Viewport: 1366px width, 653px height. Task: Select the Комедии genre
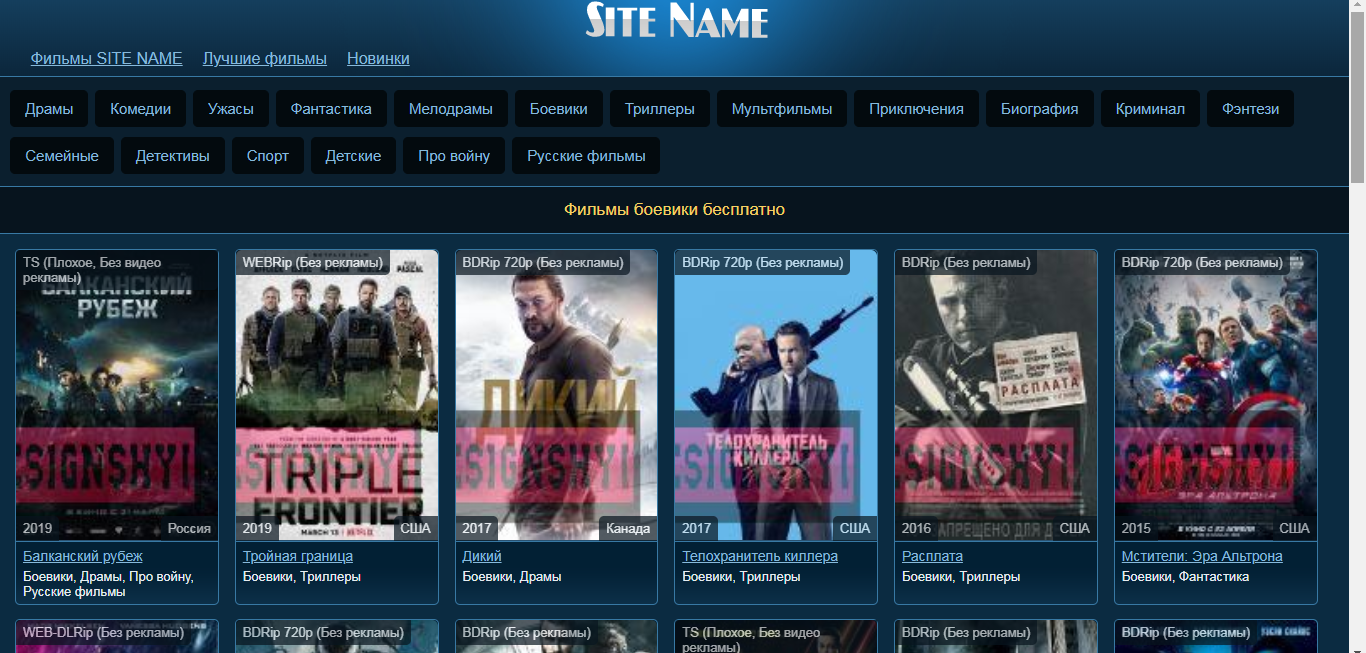click(141, 109)
